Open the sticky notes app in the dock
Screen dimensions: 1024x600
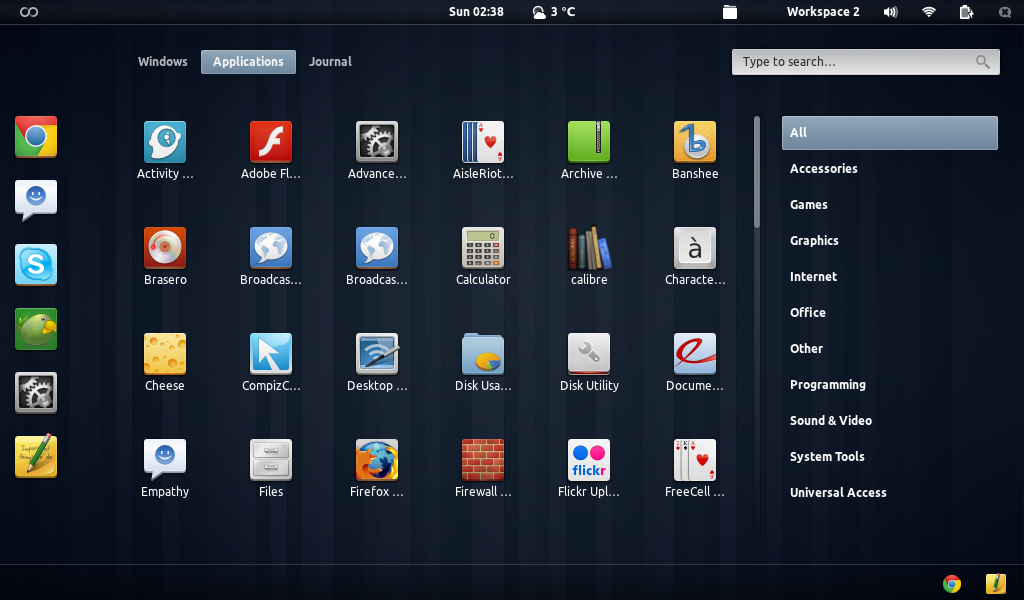36,456
